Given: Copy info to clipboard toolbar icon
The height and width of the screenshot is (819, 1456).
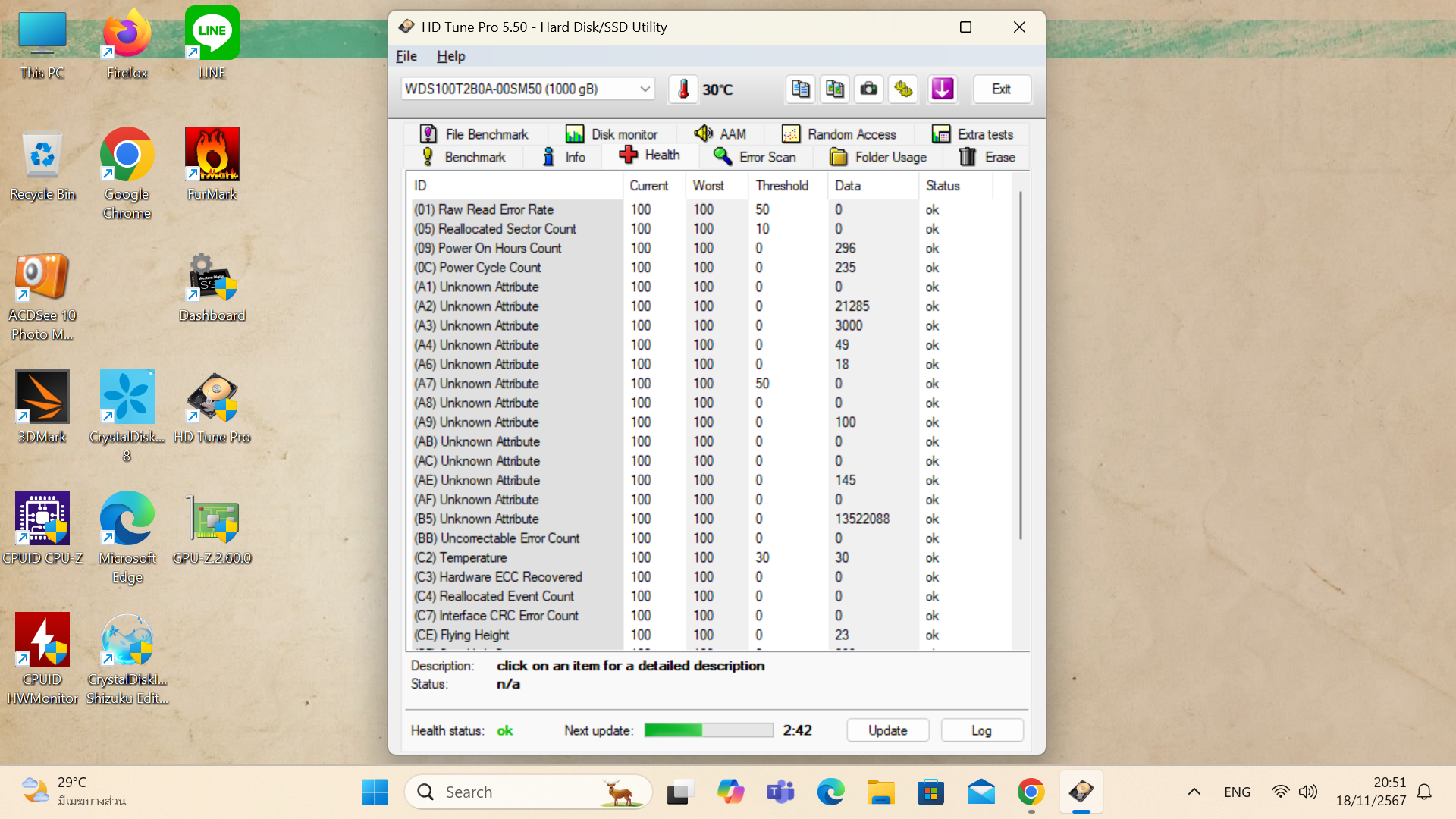Looking at the screenshot, I should [800, 89].
